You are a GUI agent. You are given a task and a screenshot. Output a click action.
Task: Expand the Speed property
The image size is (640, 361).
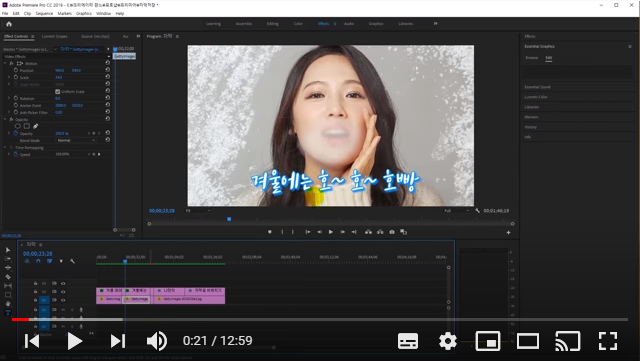[9, 154]
